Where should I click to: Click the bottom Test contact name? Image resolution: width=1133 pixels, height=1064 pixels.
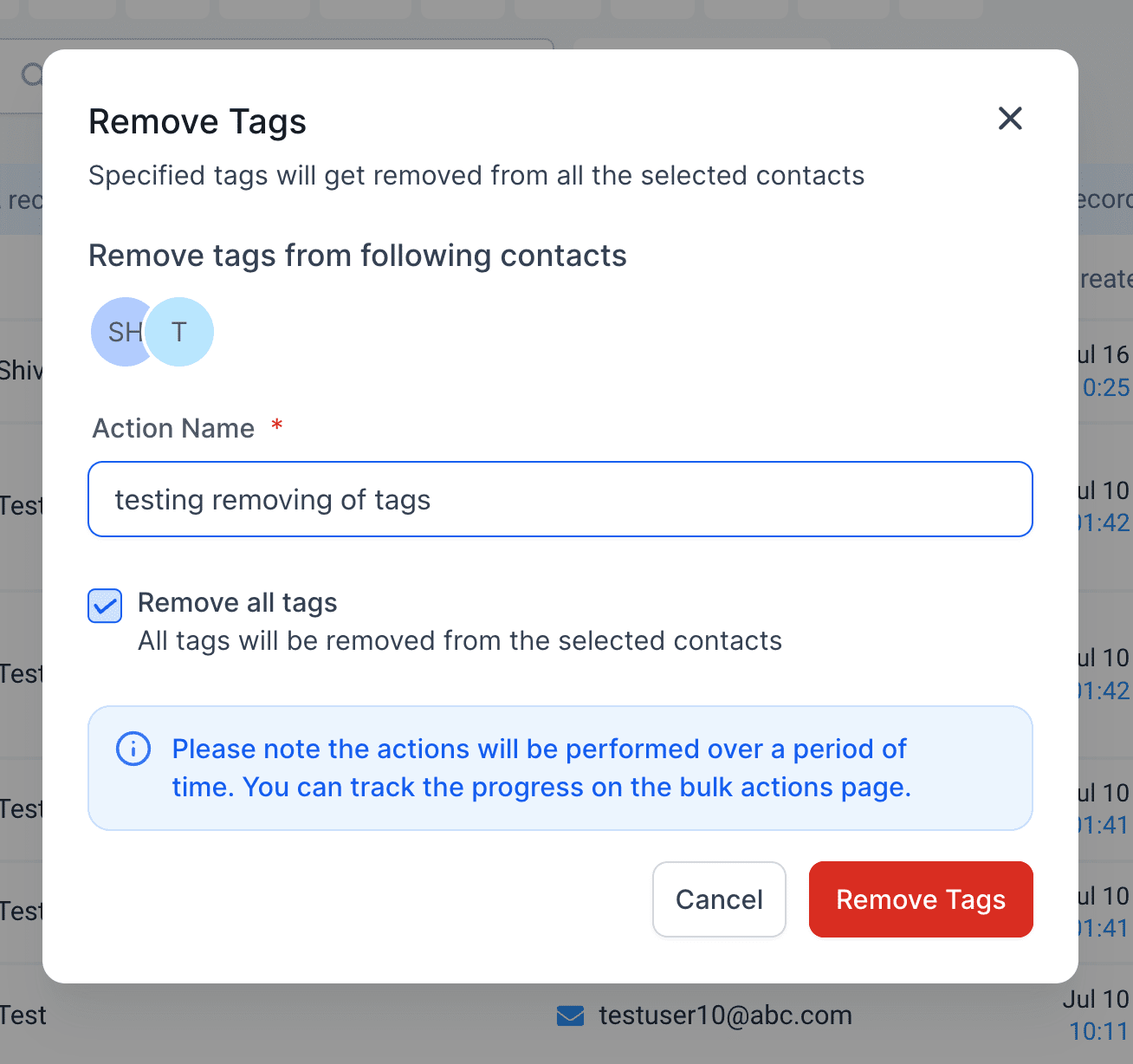click(23, 1015)
